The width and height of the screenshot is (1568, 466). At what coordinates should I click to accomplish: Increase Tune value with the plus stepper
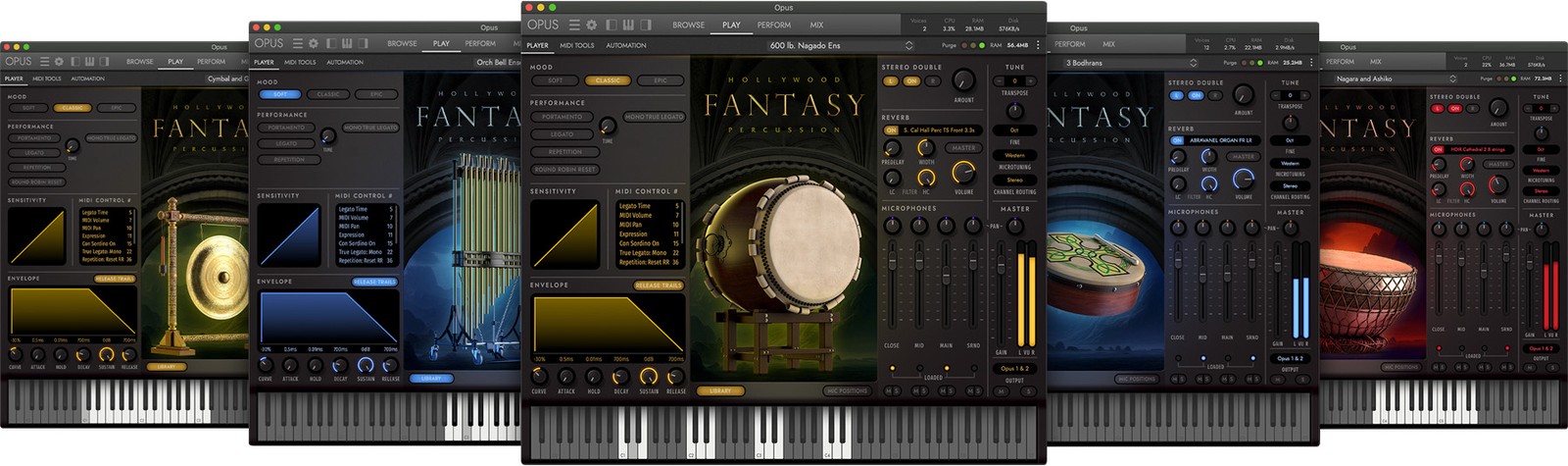[1029, 81]
